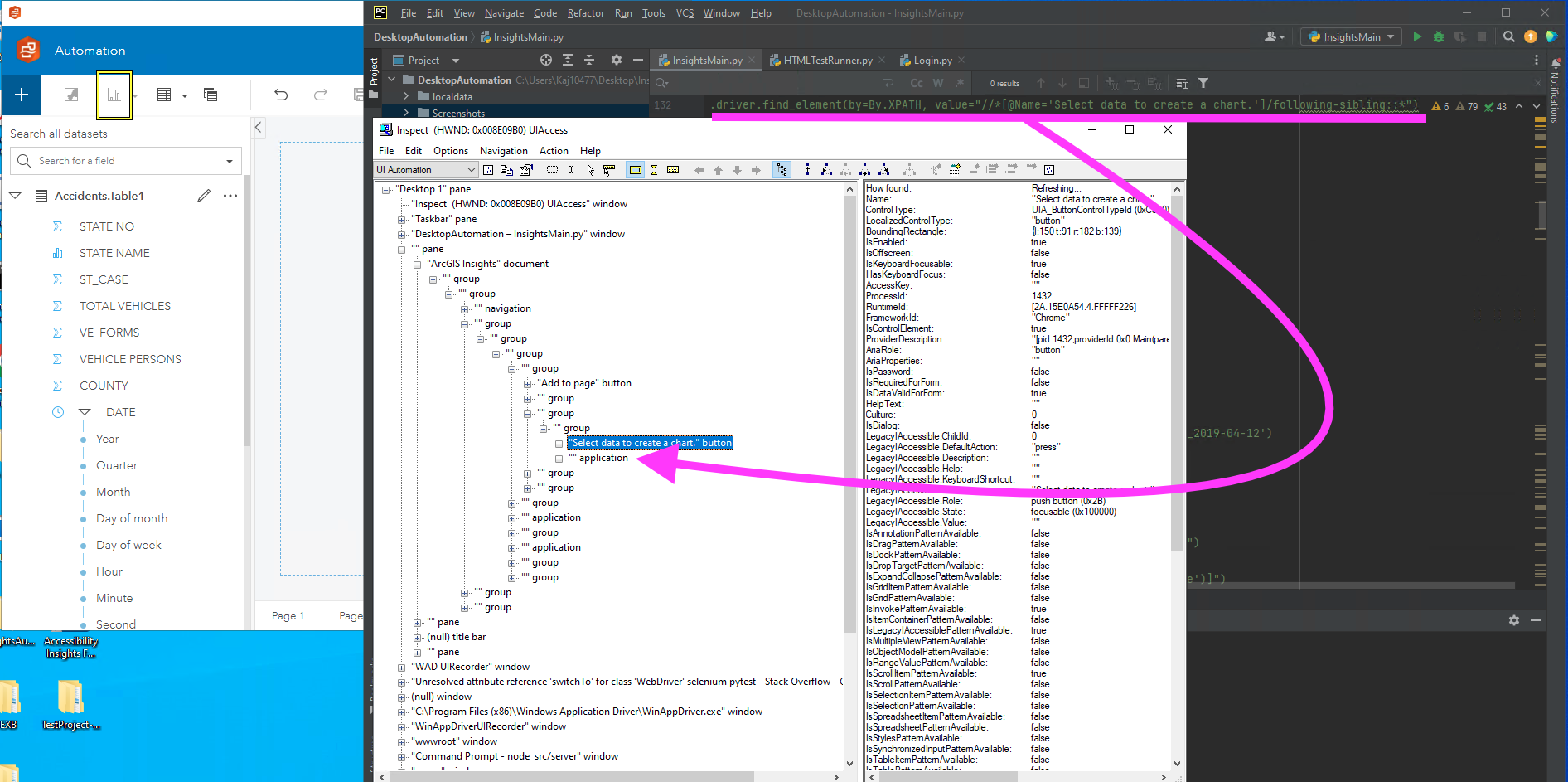1568x782 pixels.
Task: Click the refresh icon in Inspect's toolbar
Action: tap(488, 169)
